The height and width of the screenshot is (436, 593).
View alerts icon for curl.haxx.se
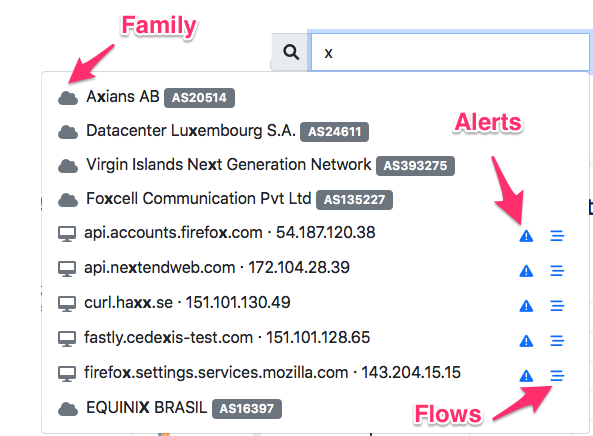(x=526, y=306)
